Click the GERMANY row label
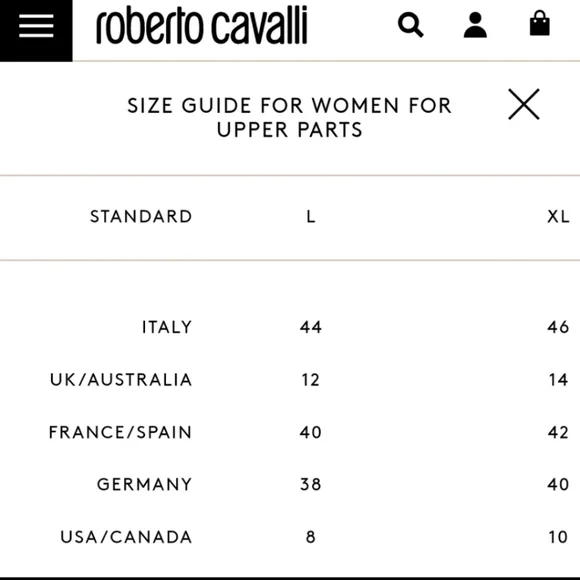580x580 pixels. coord(145,485)
